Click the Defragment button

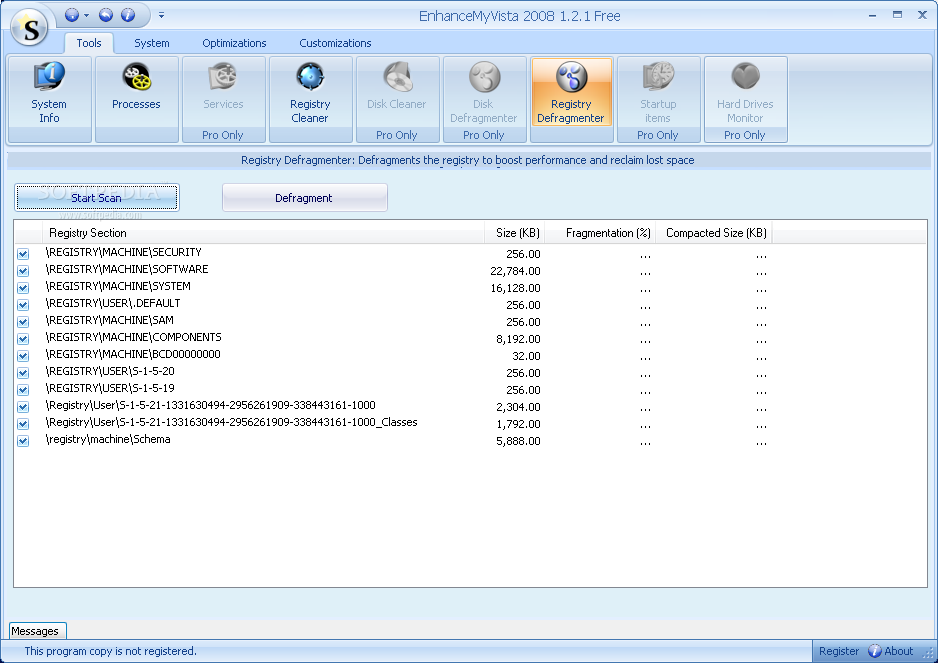pyautogui.click(x=304, y=197)
